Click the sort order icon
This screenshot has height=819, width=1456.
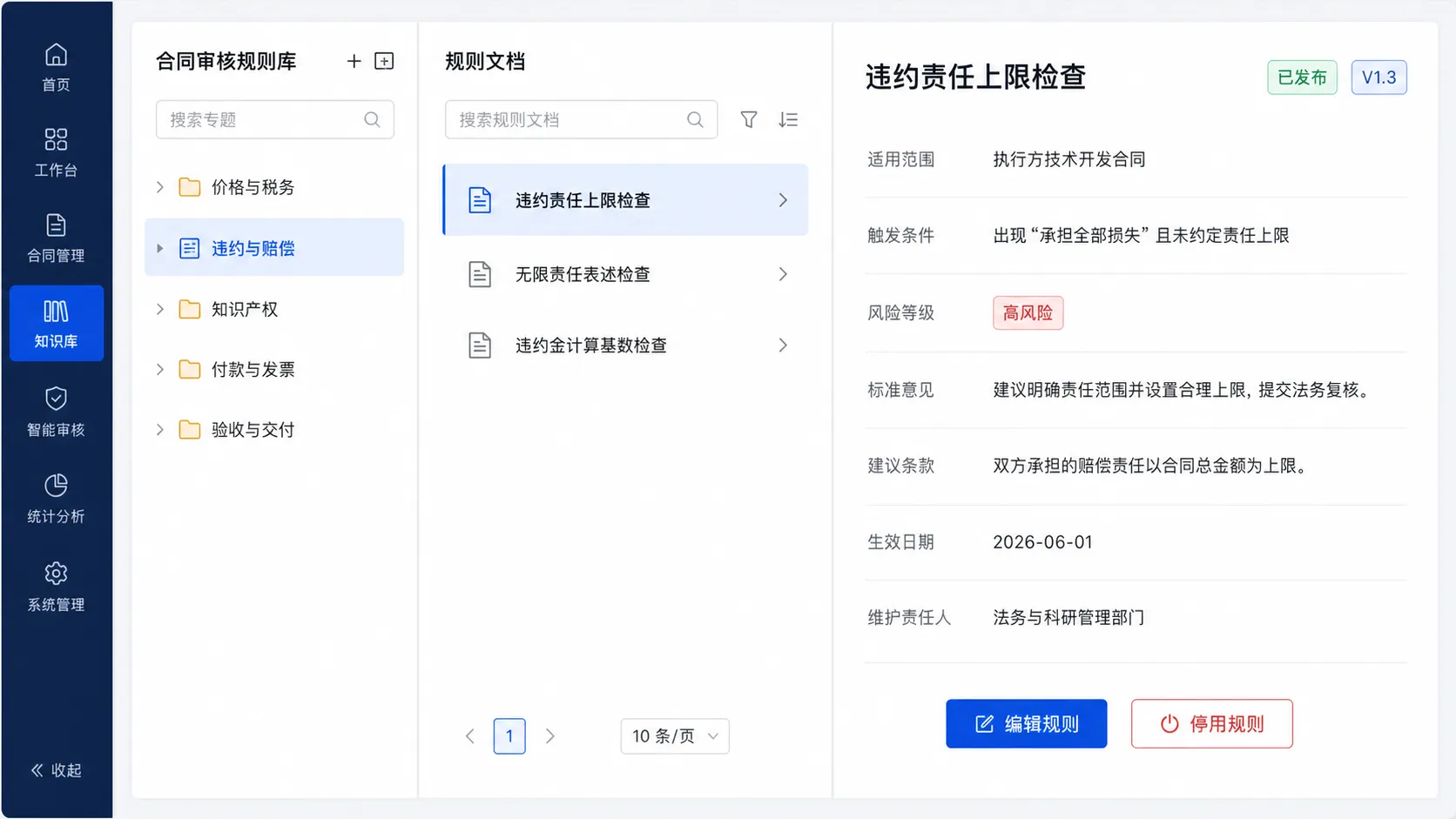tap(788, 119)
